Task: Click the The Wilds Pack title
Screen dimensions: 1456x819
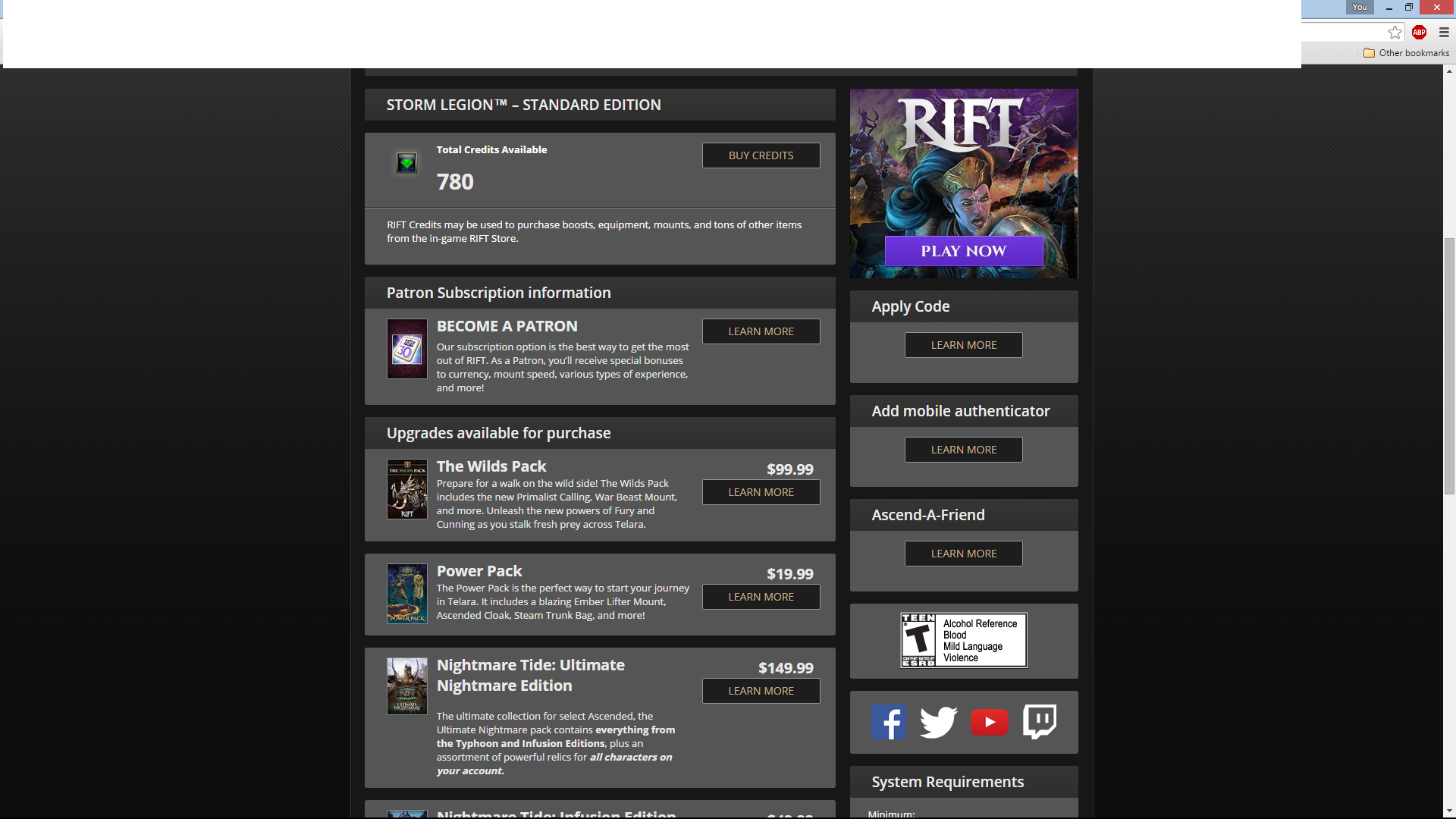Action: click(x=491, y=466)
